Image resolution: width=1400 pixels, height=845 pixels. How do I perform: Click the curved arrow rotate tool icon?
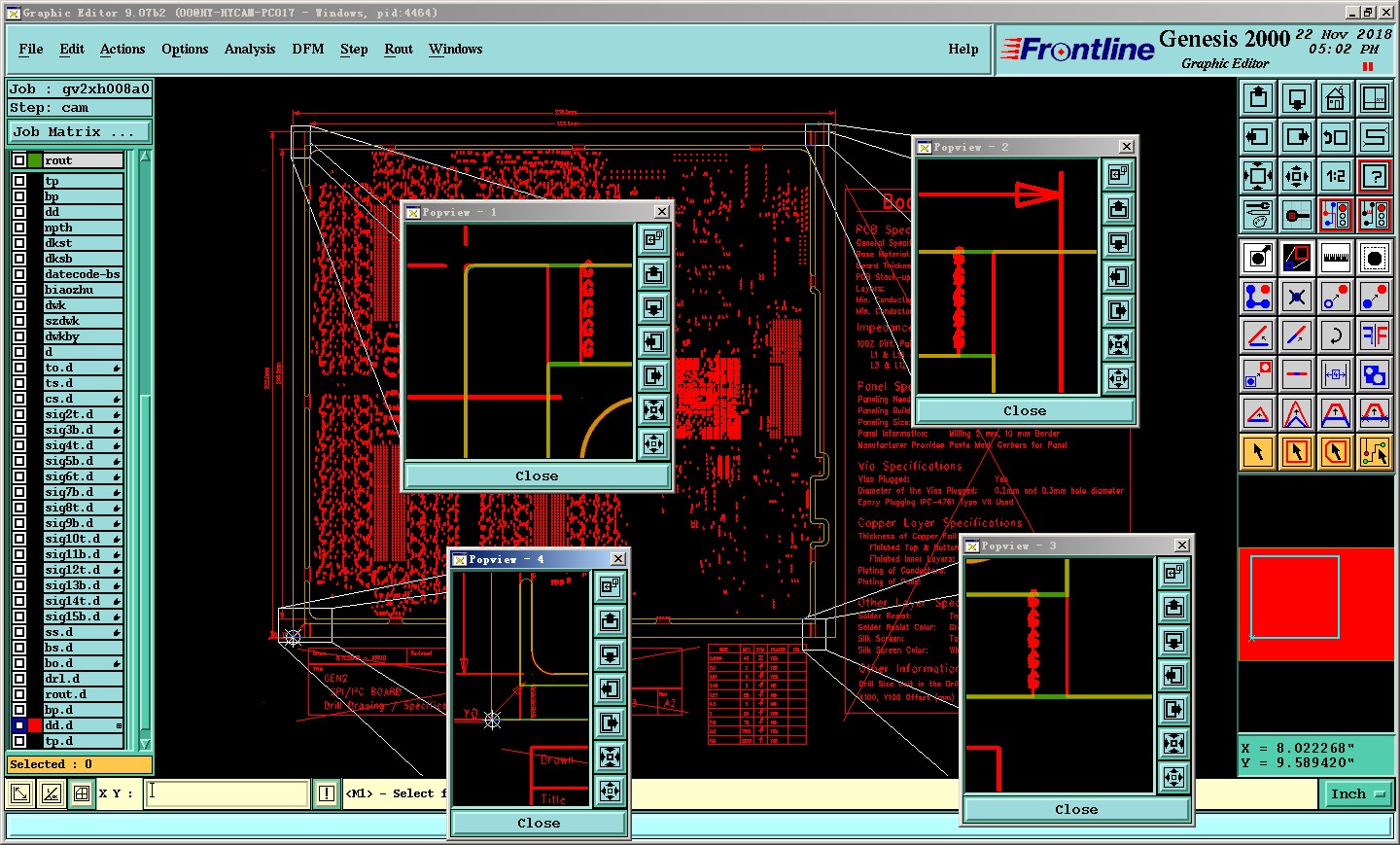coord(1336,335)
